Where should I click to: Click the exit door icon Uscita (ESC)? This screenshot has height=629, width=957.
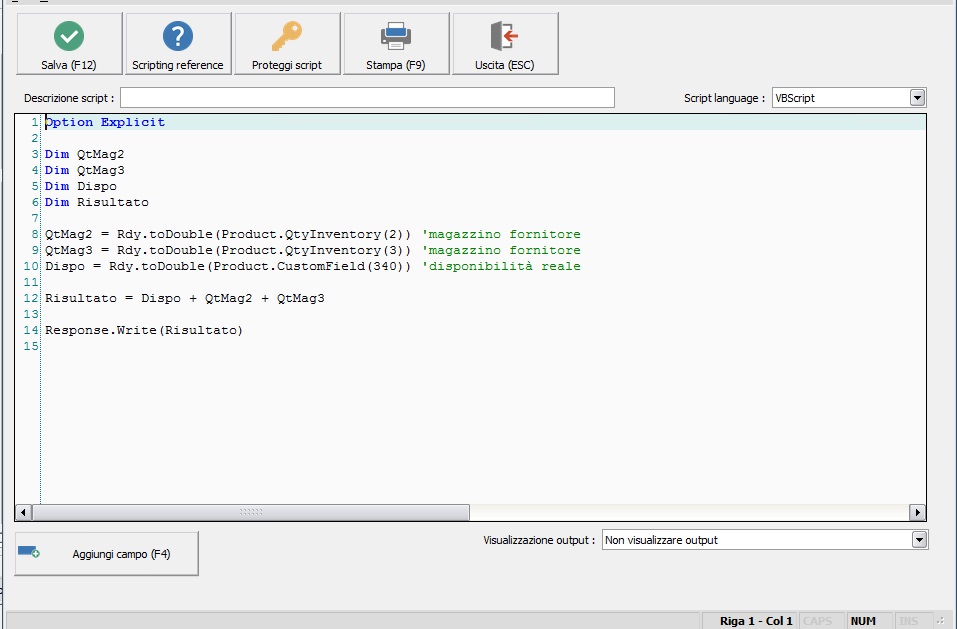click(x=505, y=36)
